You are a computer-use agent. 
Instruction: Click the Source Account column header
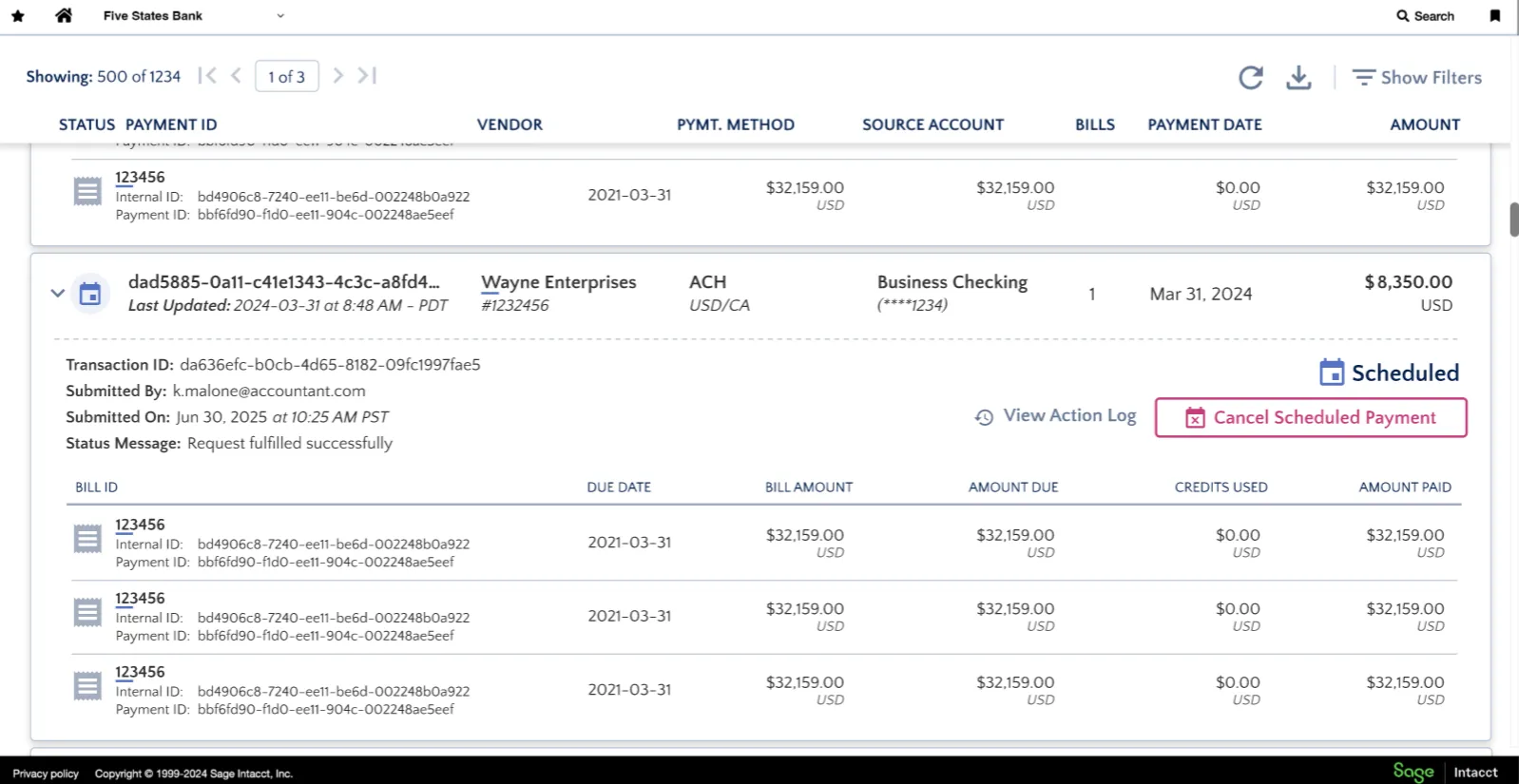tap(933, 124)
